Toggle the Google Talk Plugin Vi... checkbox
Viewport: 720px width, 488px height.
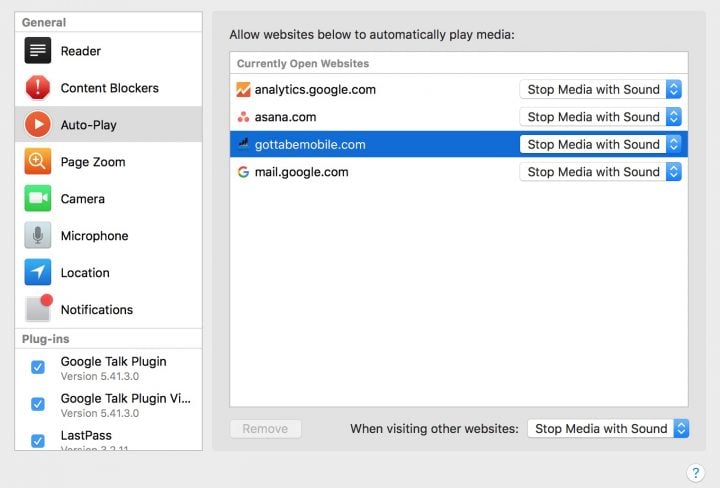coord(38,404)
